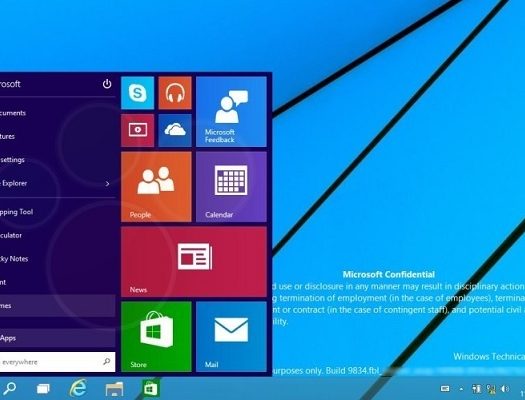Launch the Music headphones tile
Viewport: 525px width, 400px height.
[x=175, y=93]
